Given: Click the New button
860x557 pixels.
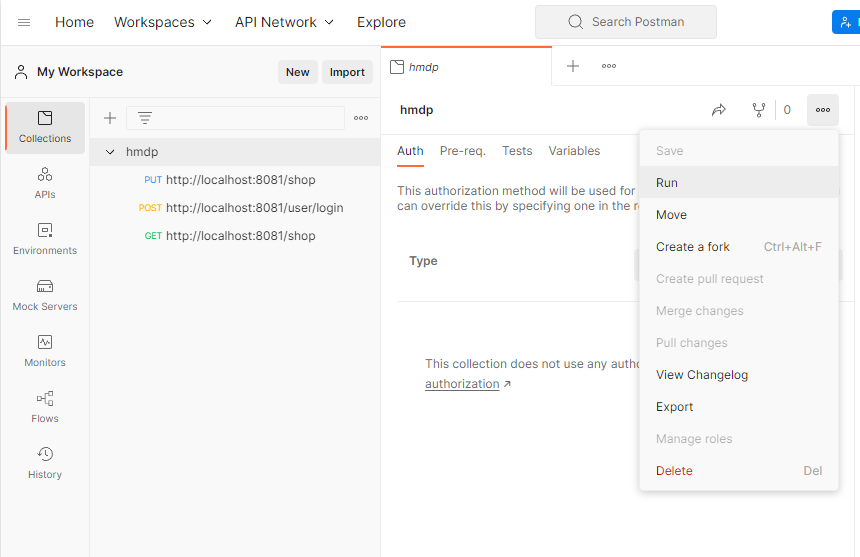Looking at the screenshot, I should point(298,72).
